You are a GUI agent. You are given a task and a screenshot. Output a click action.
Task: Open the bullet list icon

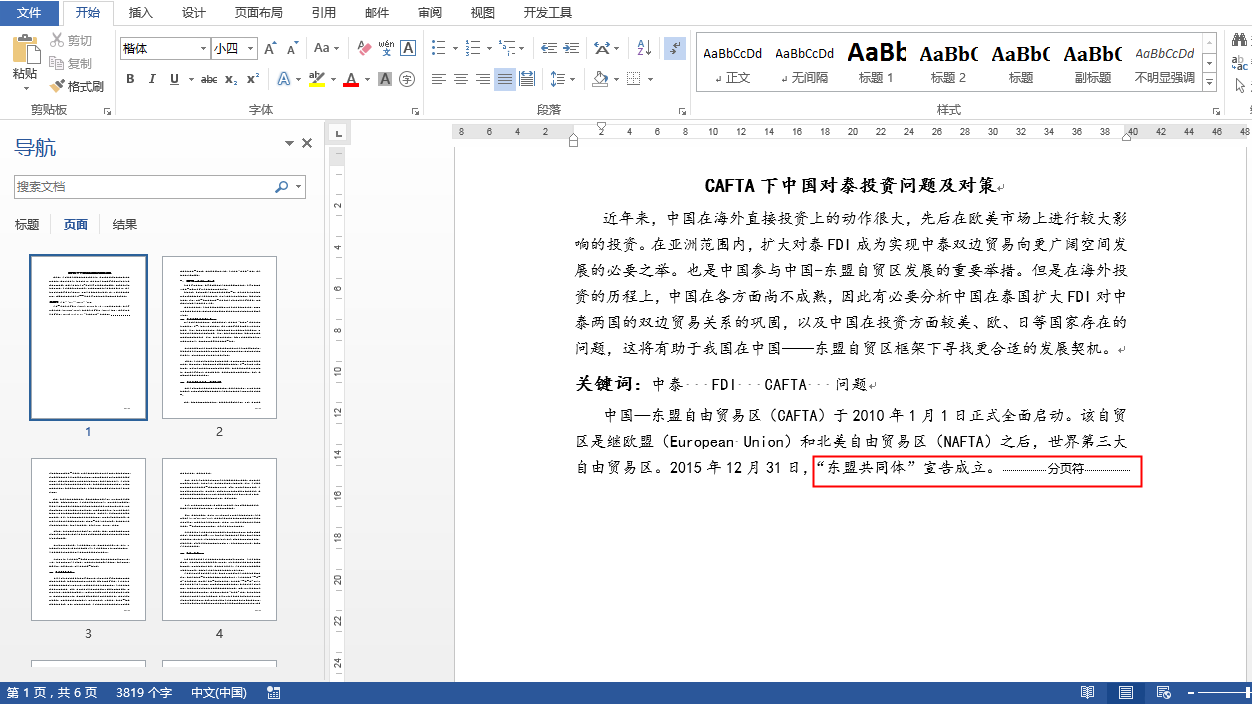coord(436,47)
